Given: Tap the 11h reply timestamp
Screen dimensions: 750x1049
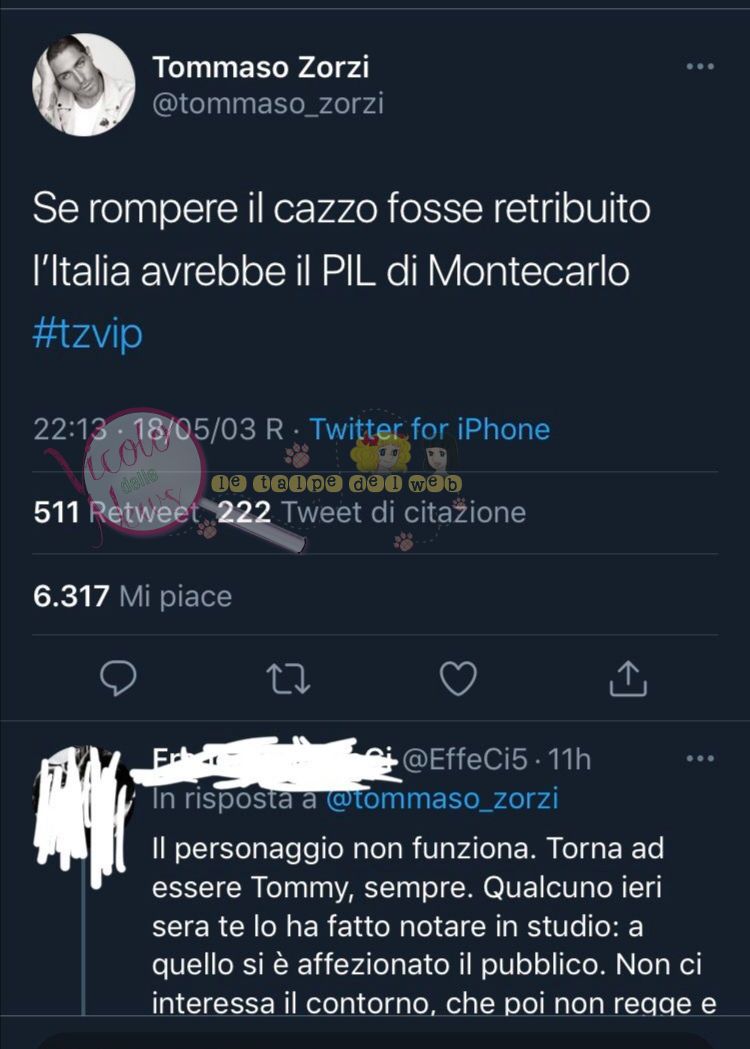Looking at the screenshot, I should 569,759.
